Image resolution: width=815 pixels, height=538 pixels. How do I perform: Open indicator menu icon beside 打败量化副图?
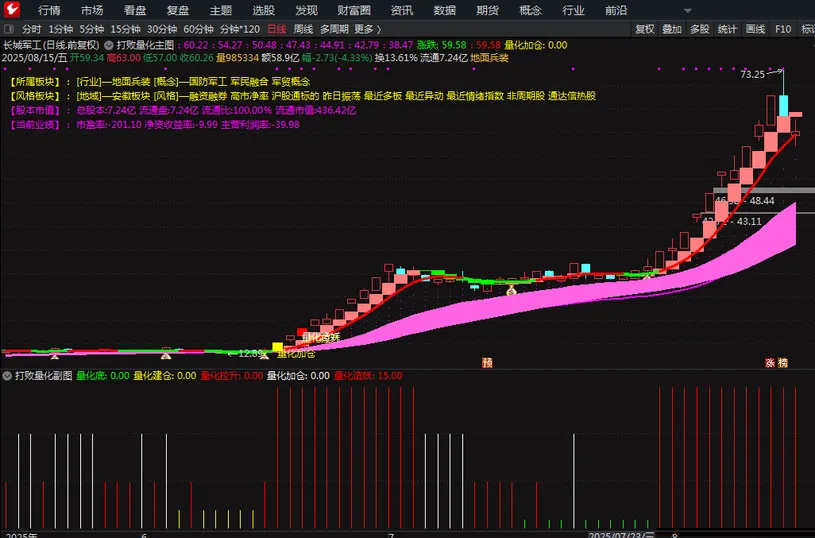click(x=7, y=376)
